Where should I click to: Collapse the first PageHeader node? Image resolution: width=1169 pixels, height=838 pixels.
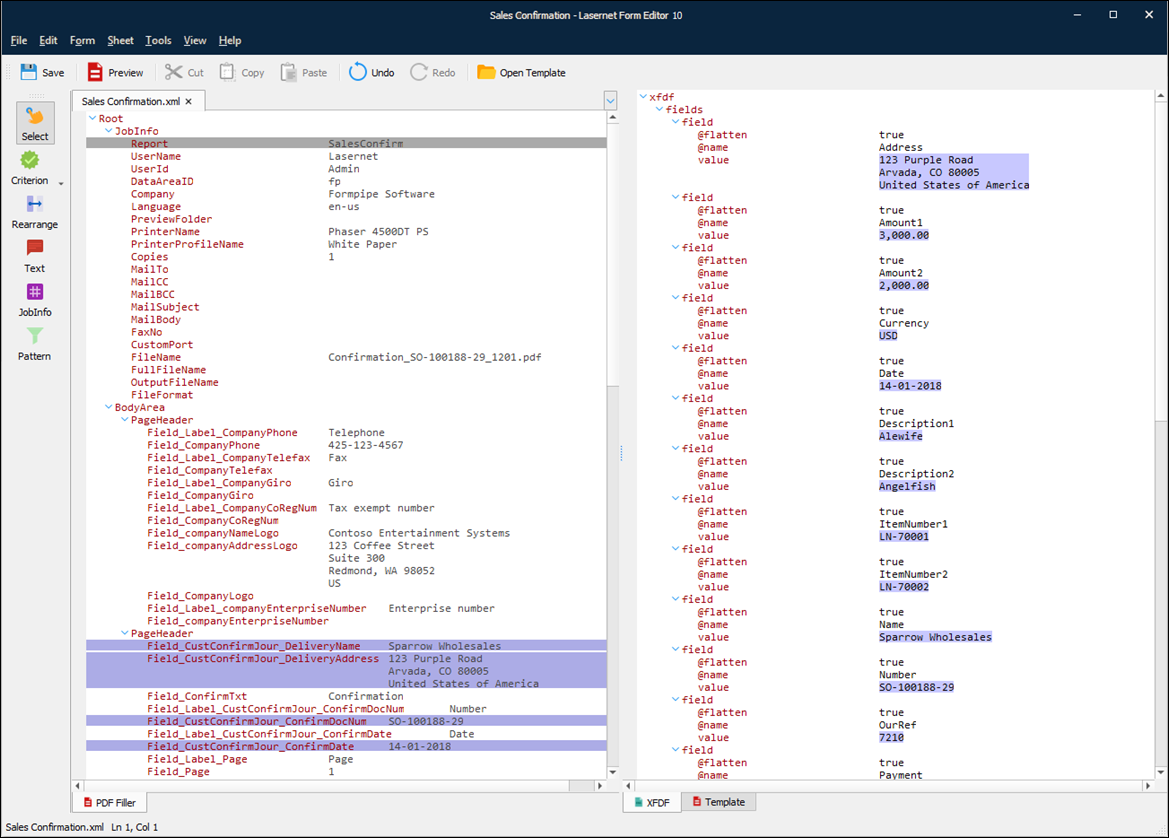coord(125,420)
